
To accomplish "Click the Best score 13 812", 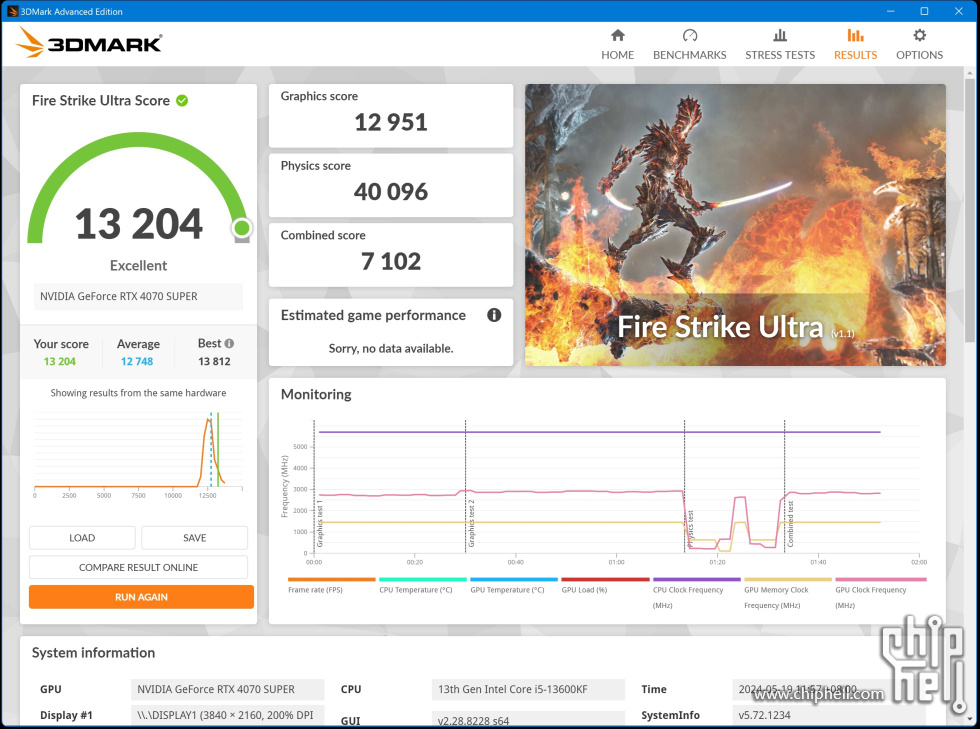I will pos(214,361).
